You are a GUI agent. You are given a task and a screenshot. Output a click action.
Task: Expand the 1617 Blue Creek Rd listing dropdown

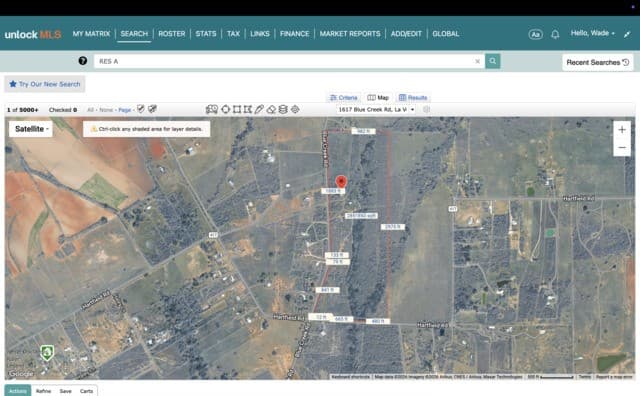[x=376, y=109]
